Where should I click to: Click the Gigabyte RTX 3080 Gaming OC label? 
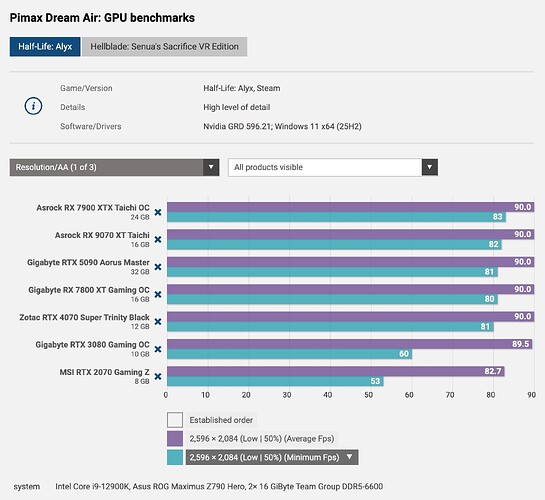click(92, 345)
